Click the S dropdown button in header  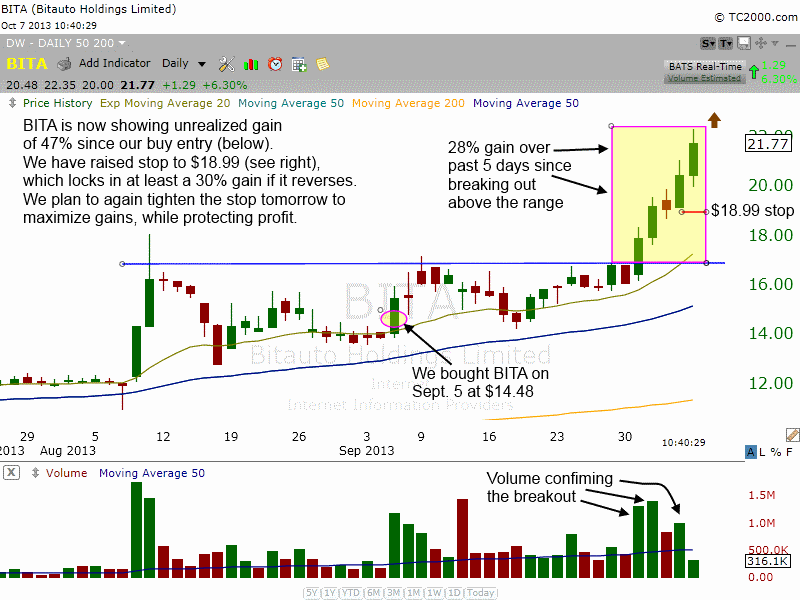point(708,43)
